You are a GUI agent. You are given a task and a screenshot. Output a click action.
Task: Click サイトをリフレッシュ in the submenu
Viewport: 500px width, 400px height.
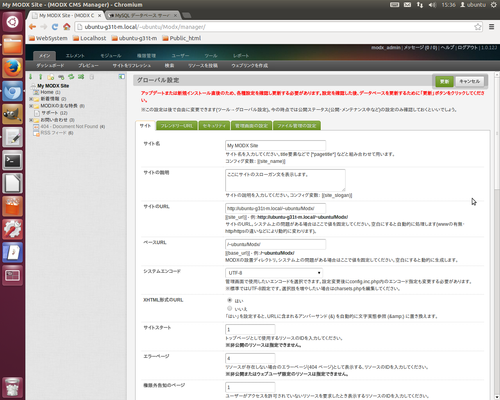click(x=132, y=66)
